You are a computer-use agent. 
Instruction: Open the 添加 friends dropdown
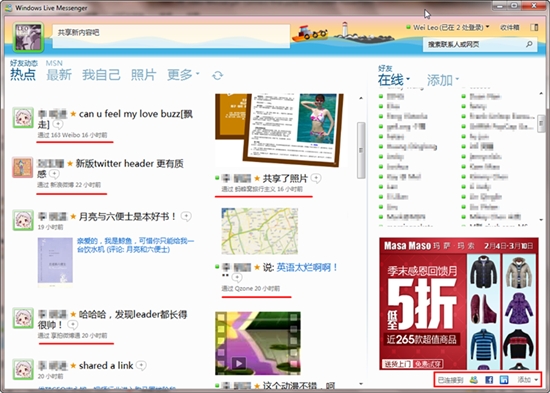point(443,80)
